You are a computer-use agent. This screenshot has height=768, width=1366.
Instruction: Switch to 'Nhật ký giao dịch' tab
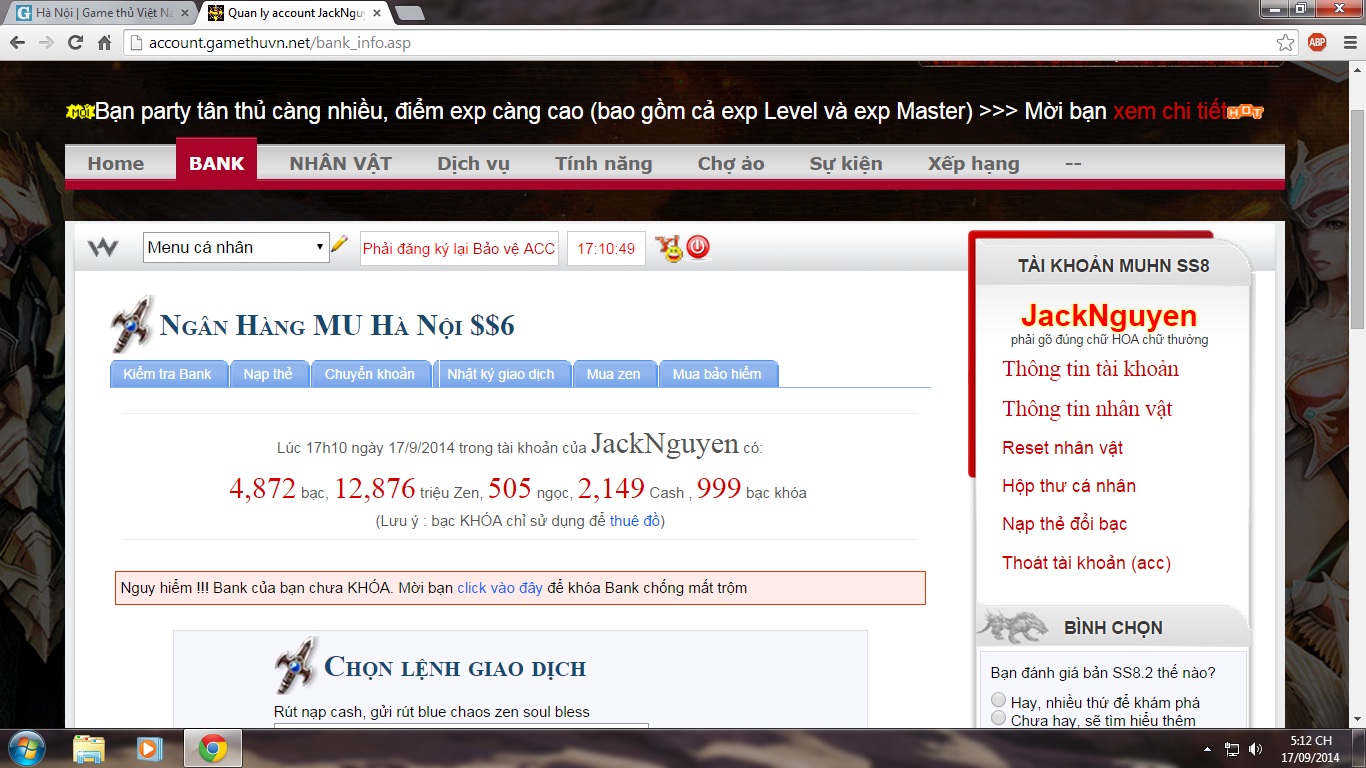(500, 374)
